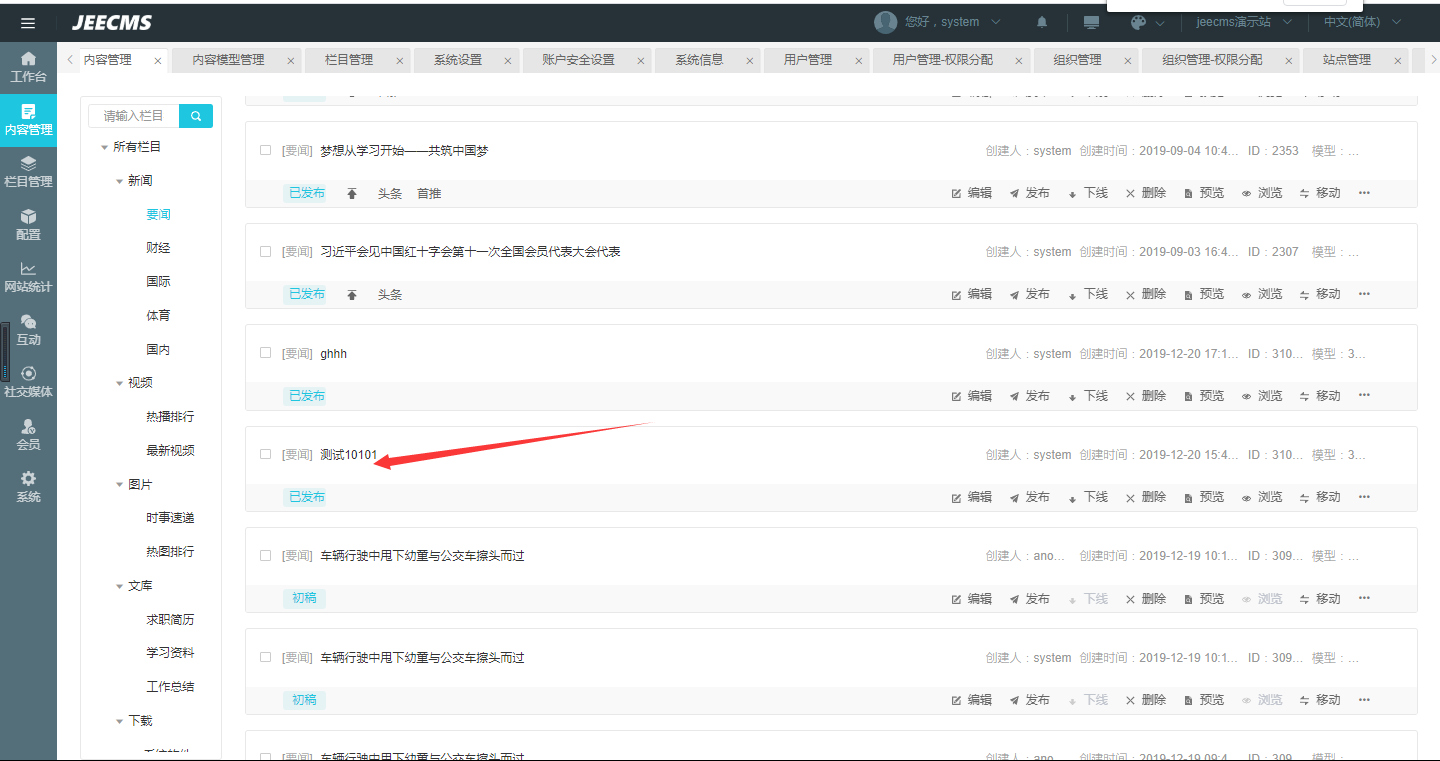1440x761 pixels.
Task: Tick the checkbox for ghhh
Action: (x=265, y=353)
